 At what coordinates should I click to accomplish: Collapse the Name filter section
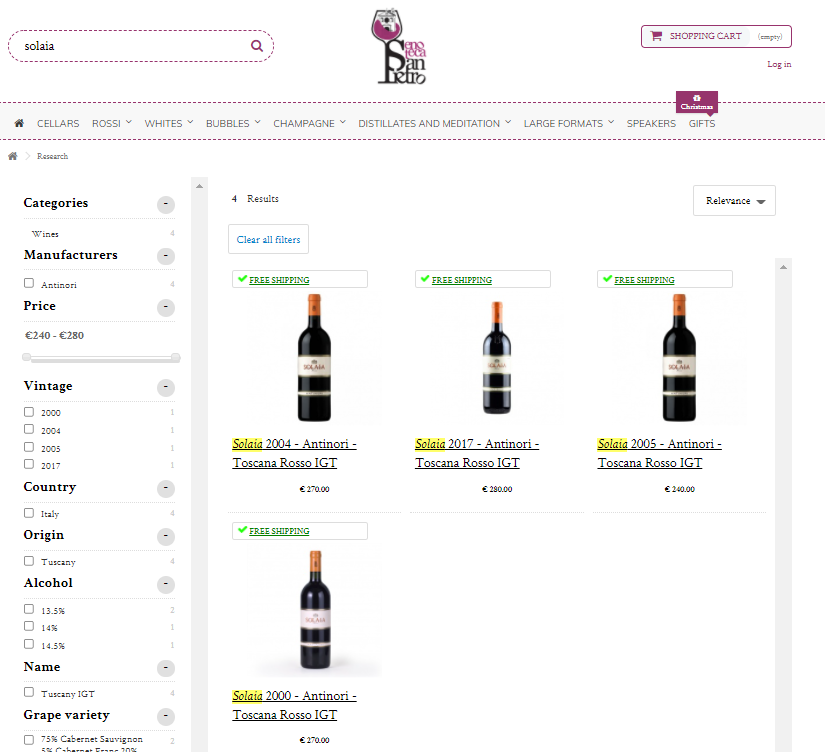tap(166, 668)
